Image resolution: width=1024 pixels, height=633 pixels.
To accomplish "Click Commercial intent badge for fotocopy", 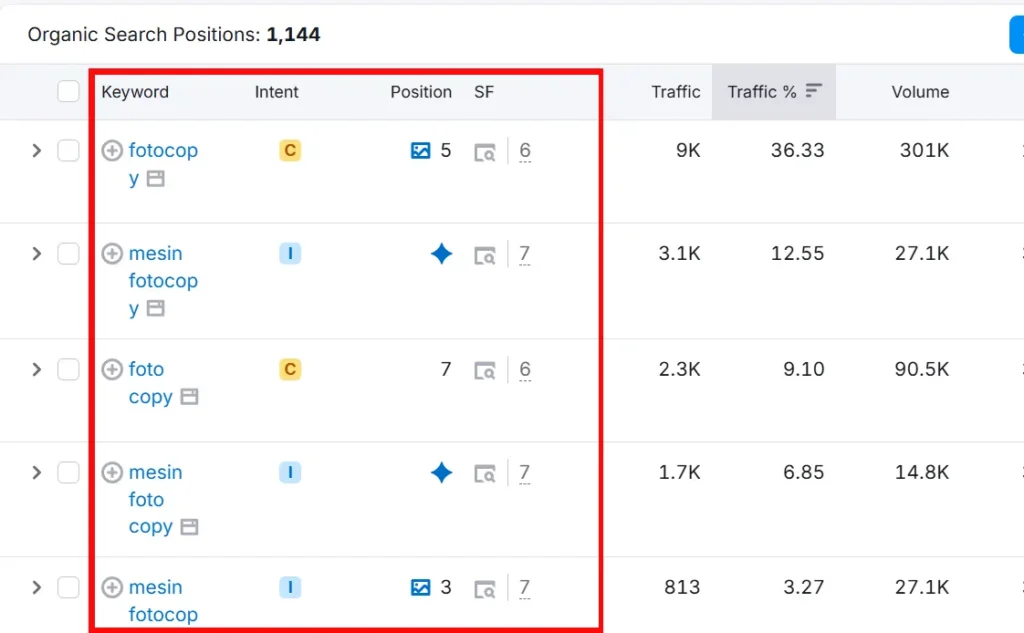I will [x=290, y=150].
